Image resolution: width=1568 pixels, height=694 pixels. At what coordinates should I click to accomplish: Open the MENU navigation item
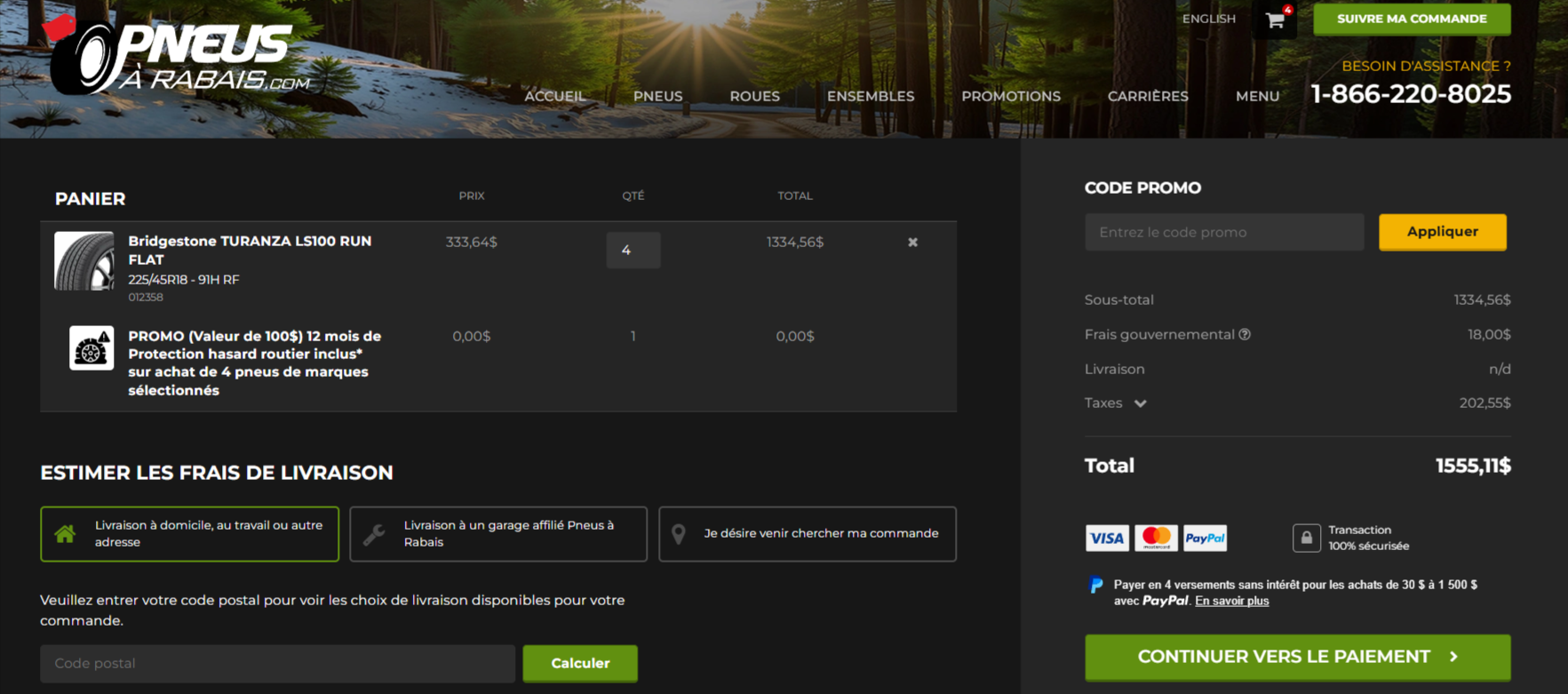tap(1257, 96)
